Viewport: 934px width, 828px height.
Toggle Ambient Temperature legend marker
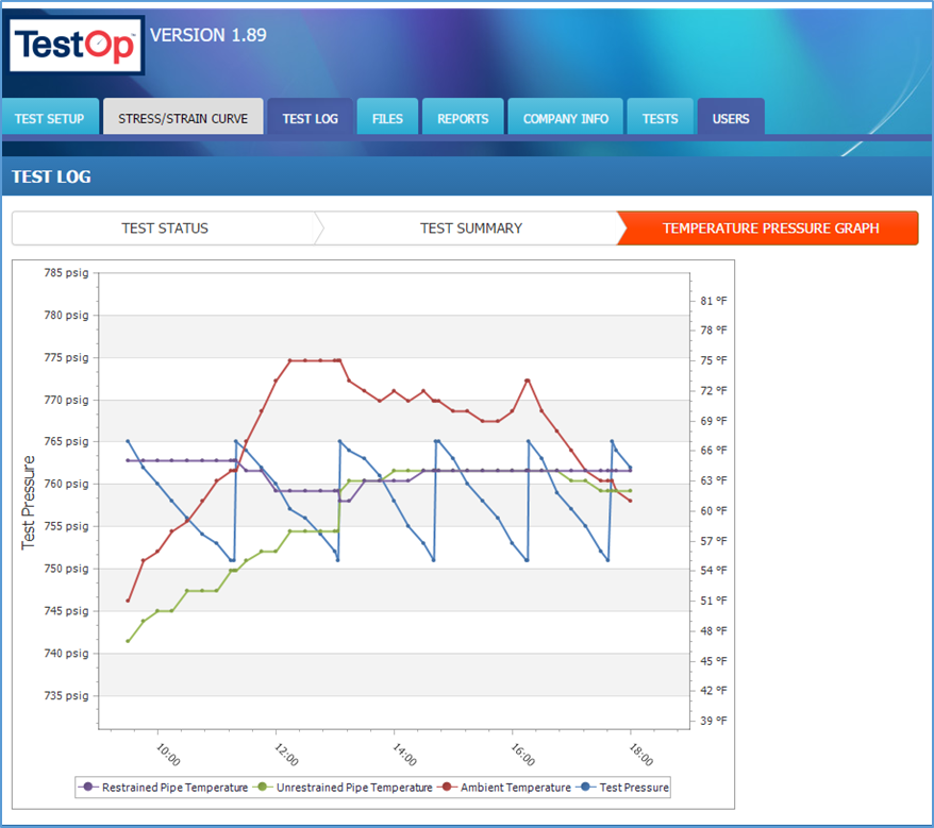[x=448, y=788]
